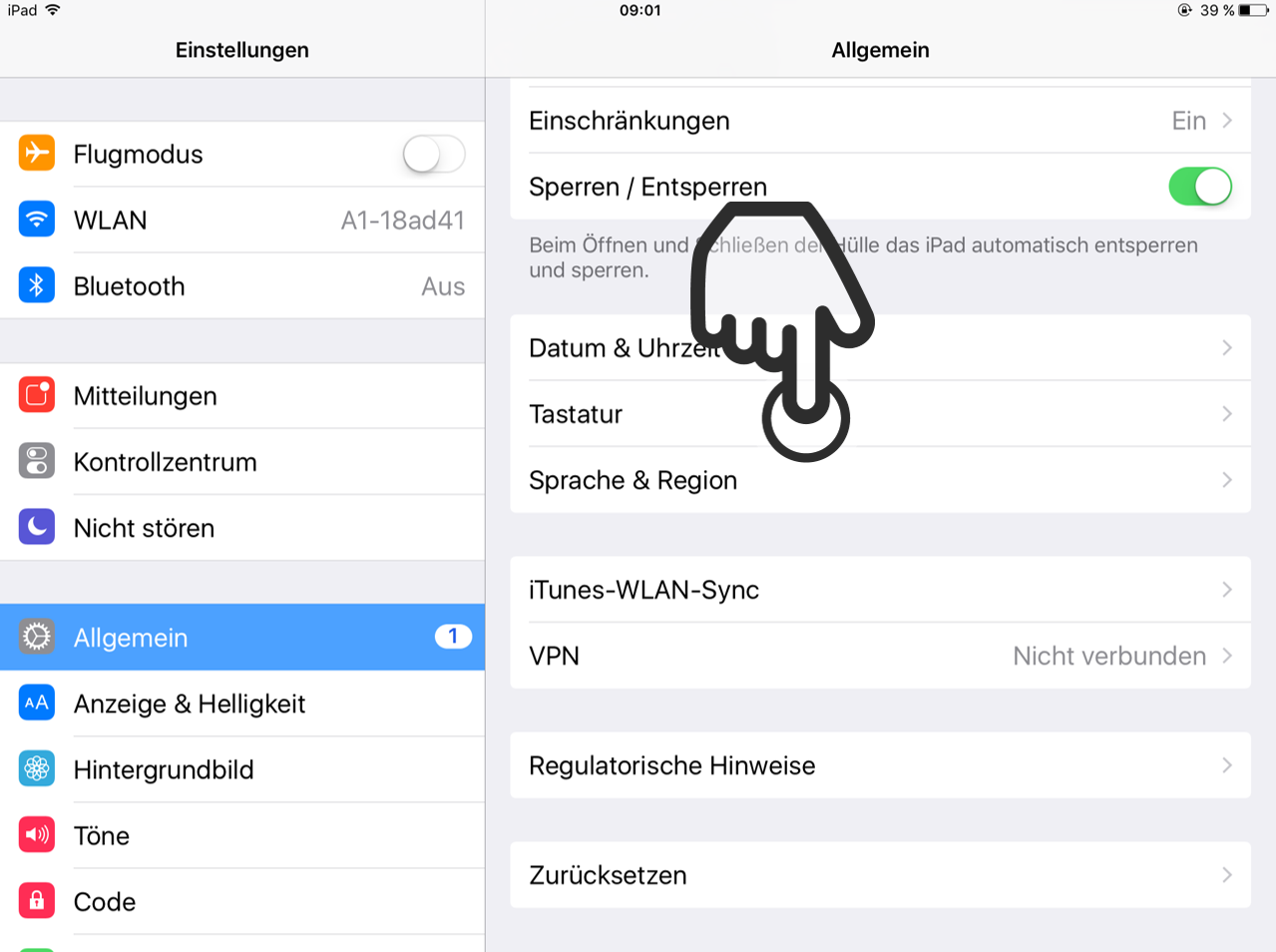Tap the Hintergrundbild flower icon
Viewport: 1276px width, 952px height.
coord(37,768)
